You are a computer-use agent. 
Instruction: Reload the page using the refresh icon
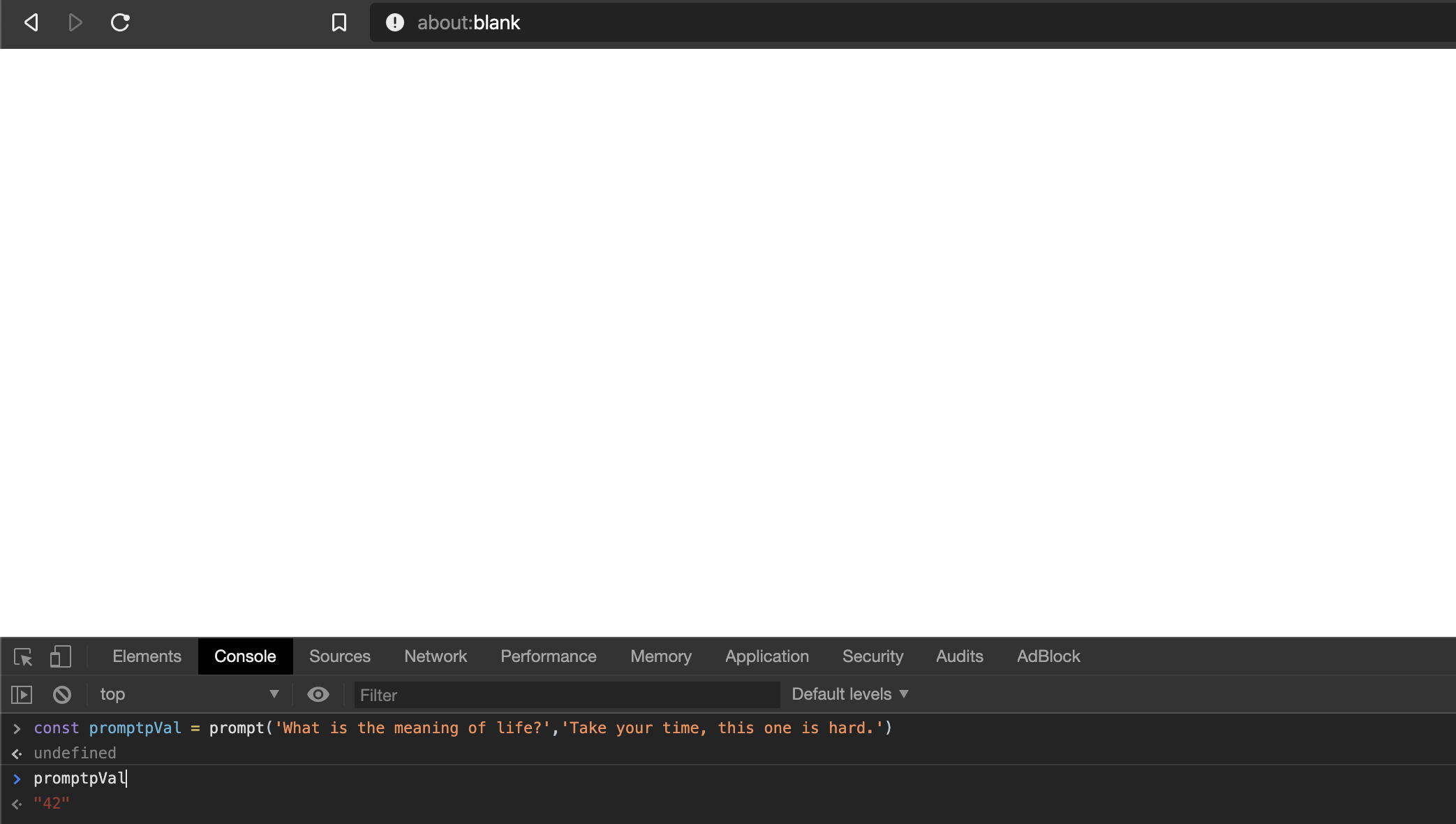(120, 22)
